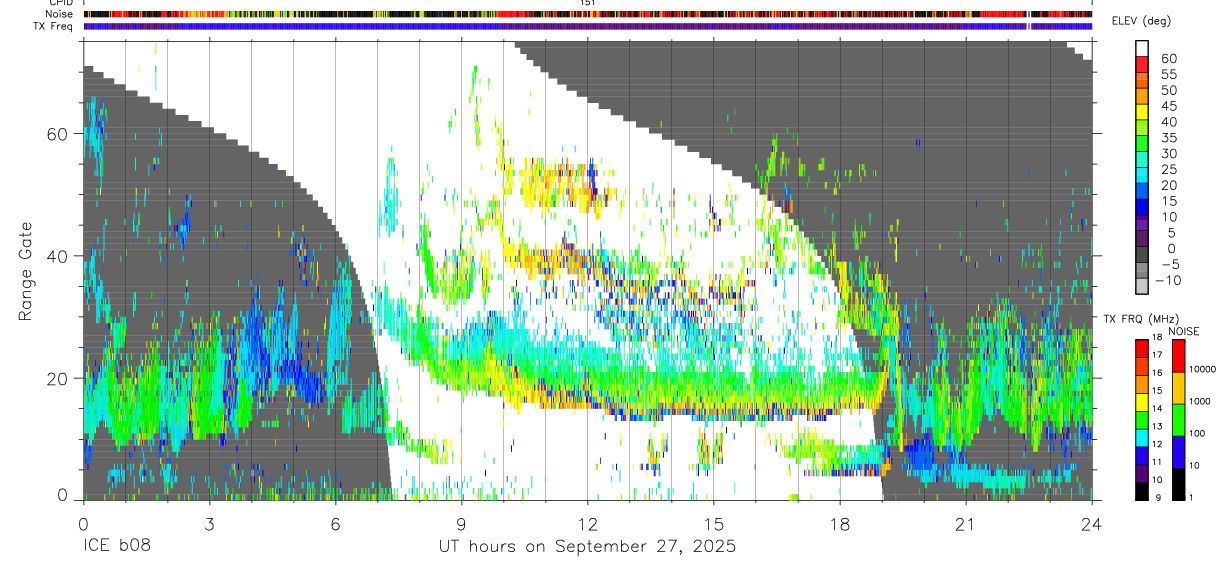Click the green segment of the NOISE colorbar

pos(1178,420)
